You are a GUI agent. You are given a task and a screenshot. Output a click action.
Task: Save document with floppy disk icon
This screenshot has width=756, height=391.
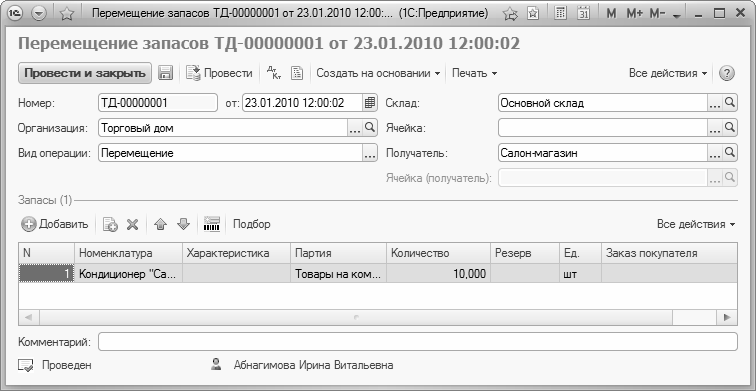tap(166, 73)
